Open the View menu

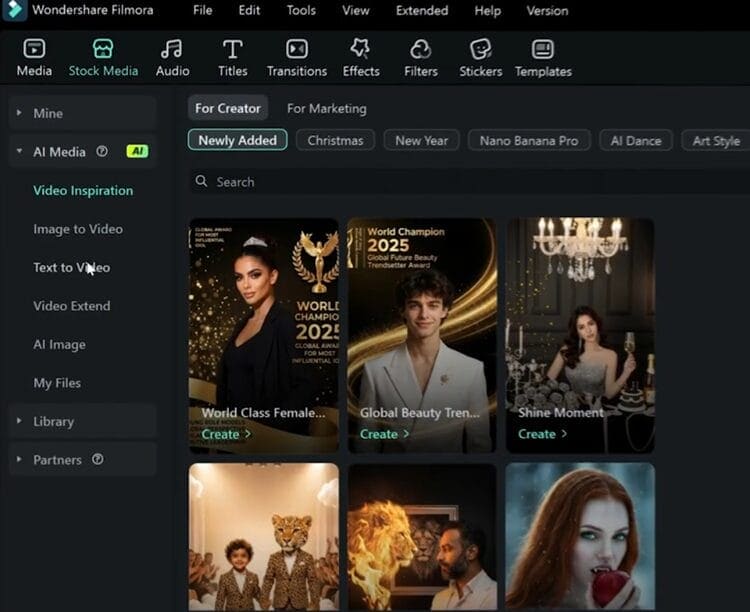pos(356,11)
